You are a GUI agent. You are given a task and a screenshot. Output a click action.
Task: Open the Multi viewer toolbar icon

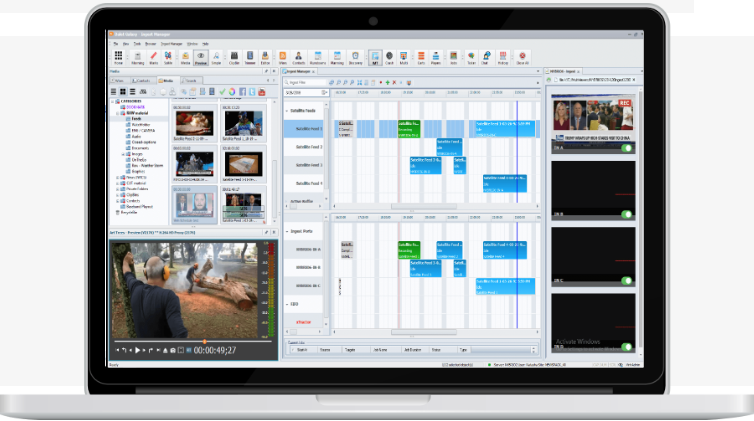[x=403, y=57]
